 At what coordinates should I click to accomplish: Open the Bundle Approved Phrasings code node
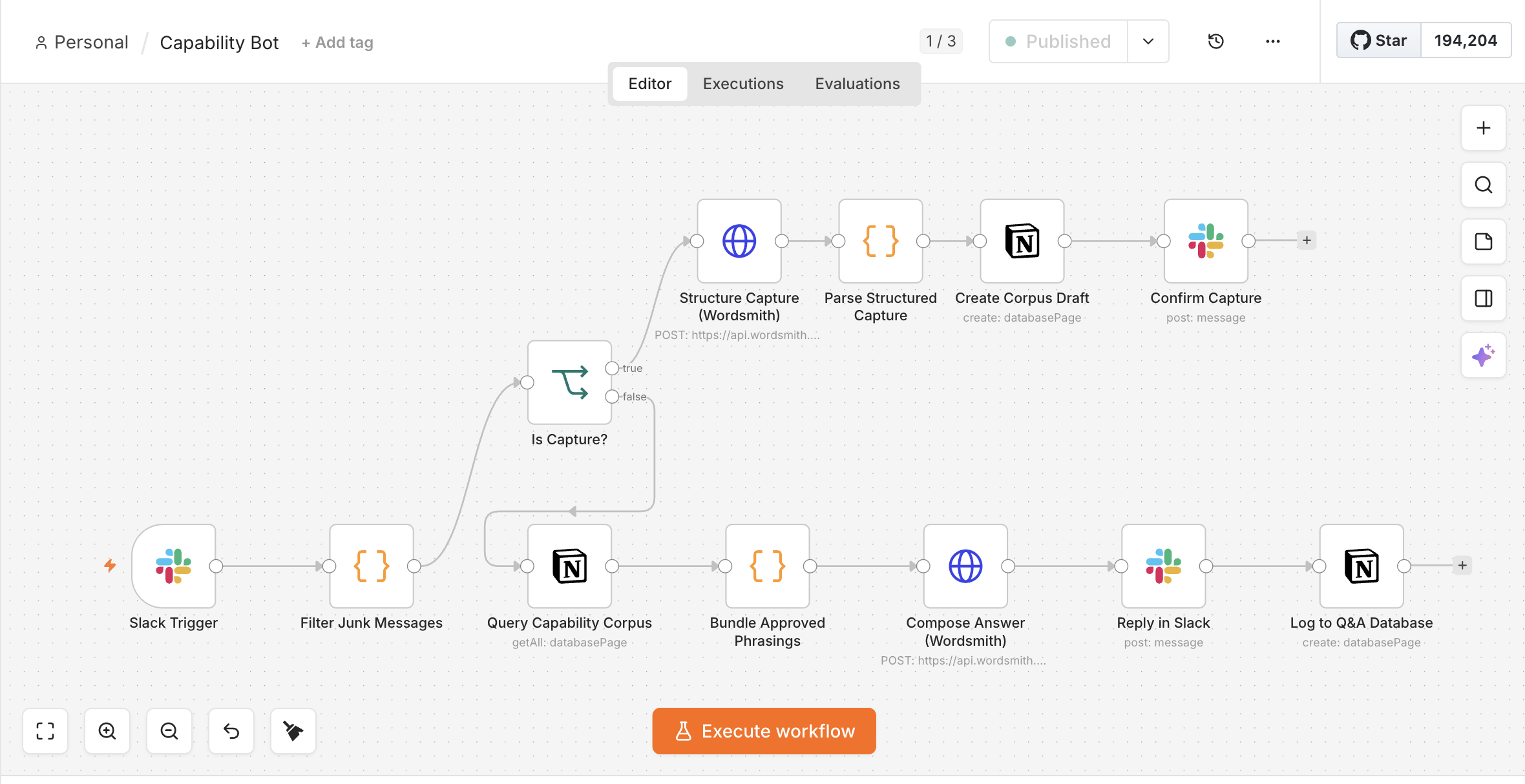coord(768,566)
